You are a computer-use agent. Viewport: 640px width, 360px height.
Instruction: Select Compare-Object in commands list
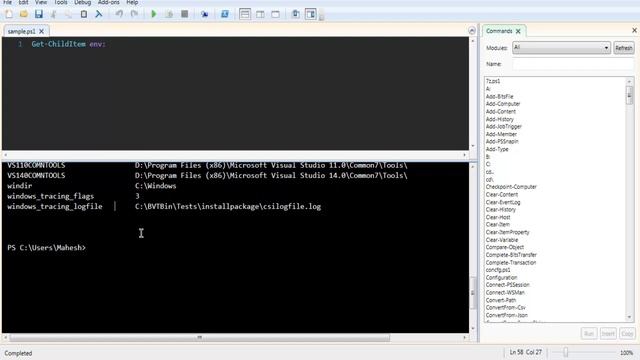[504, 247]
